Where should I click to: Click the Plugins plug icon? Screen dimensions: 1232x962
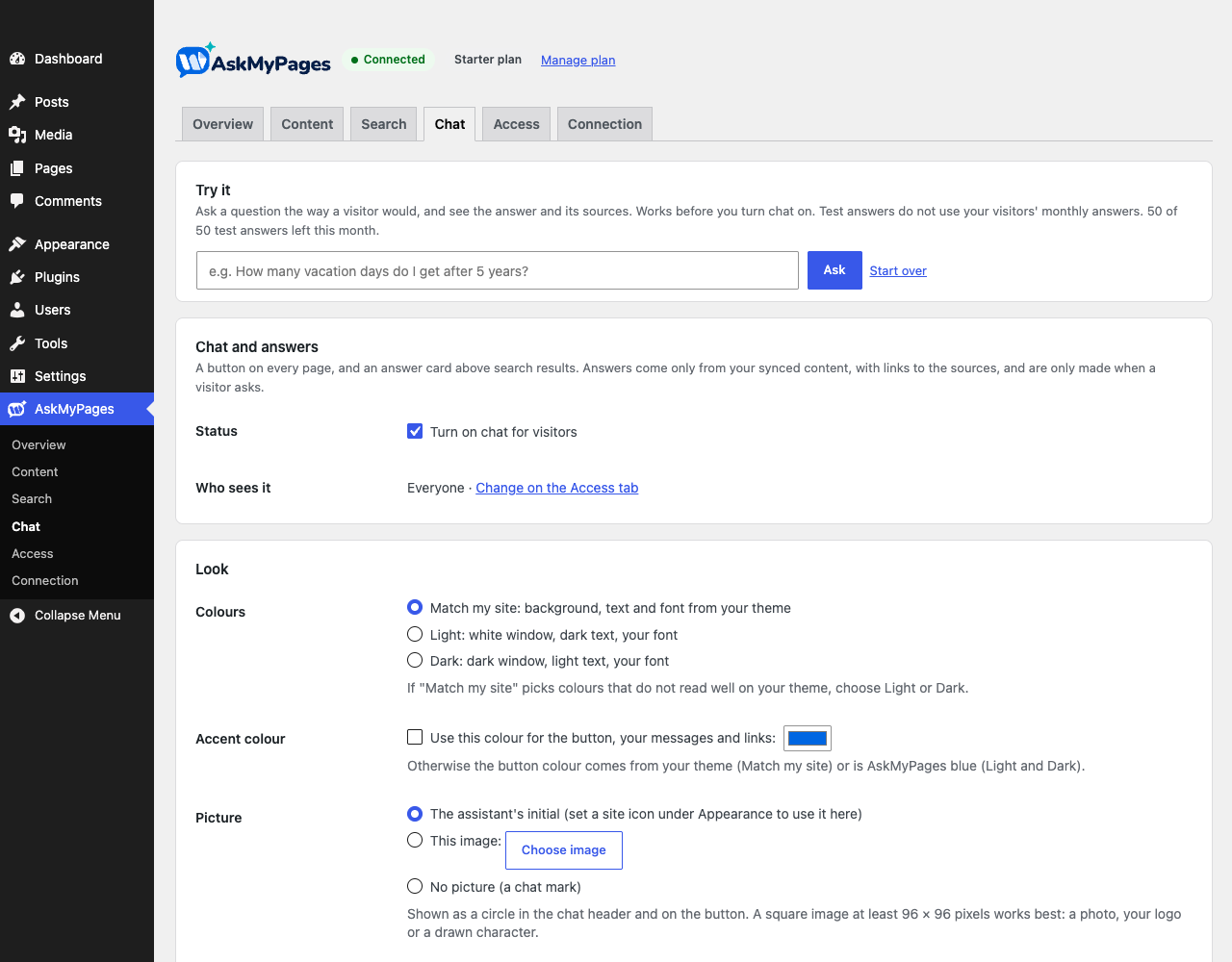17,277
